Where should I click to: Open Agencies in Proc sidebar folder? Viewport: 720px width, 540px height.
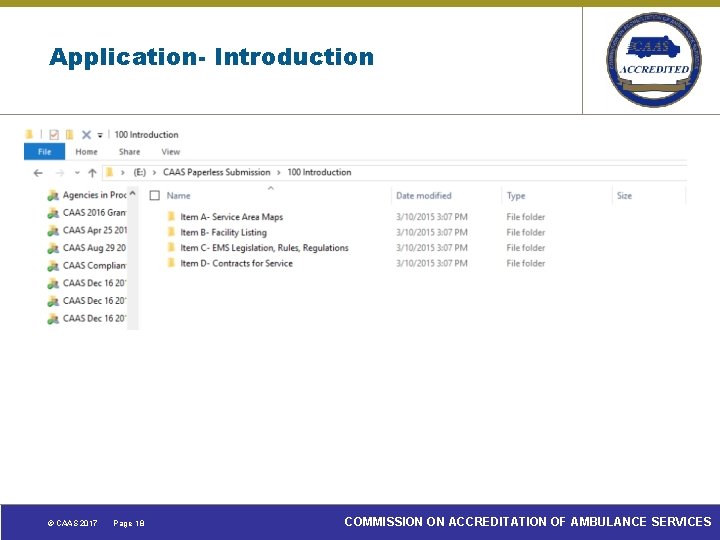point(95,195)
